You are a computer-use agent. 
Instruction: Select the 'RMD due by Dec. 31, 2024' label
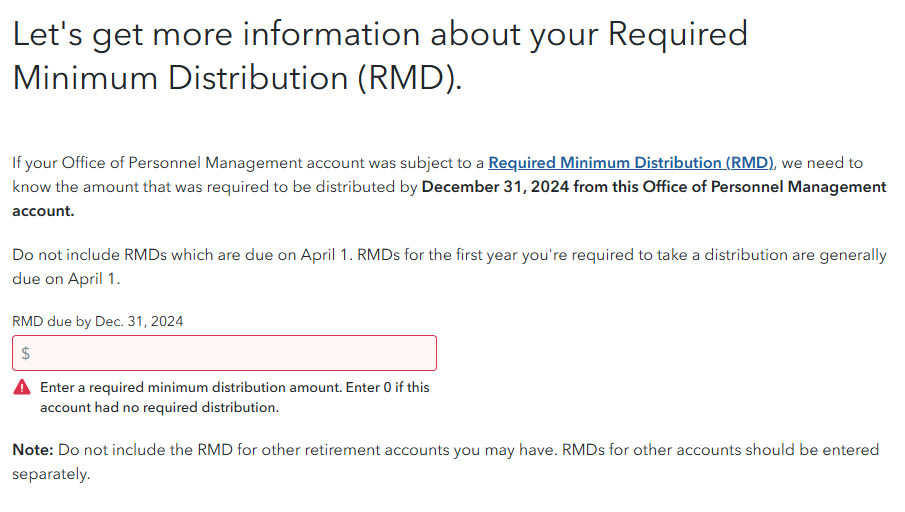(x=98, y=322)
